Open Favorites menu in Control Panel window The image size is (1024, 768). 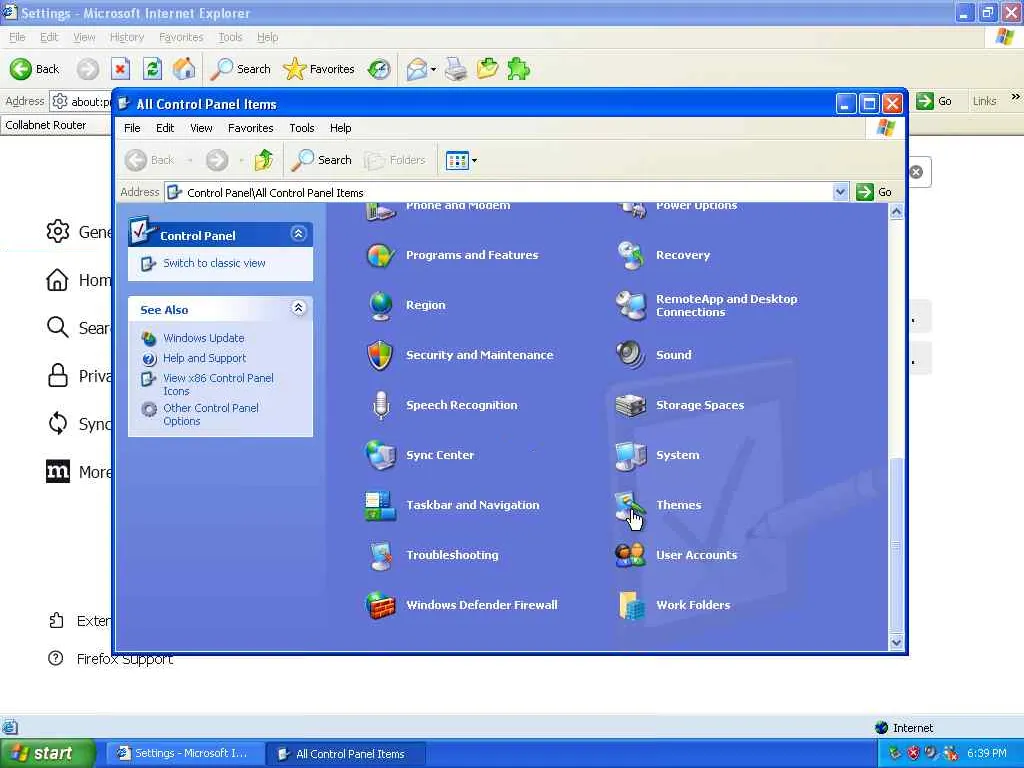pyautogui.click(x=251, y=128)
